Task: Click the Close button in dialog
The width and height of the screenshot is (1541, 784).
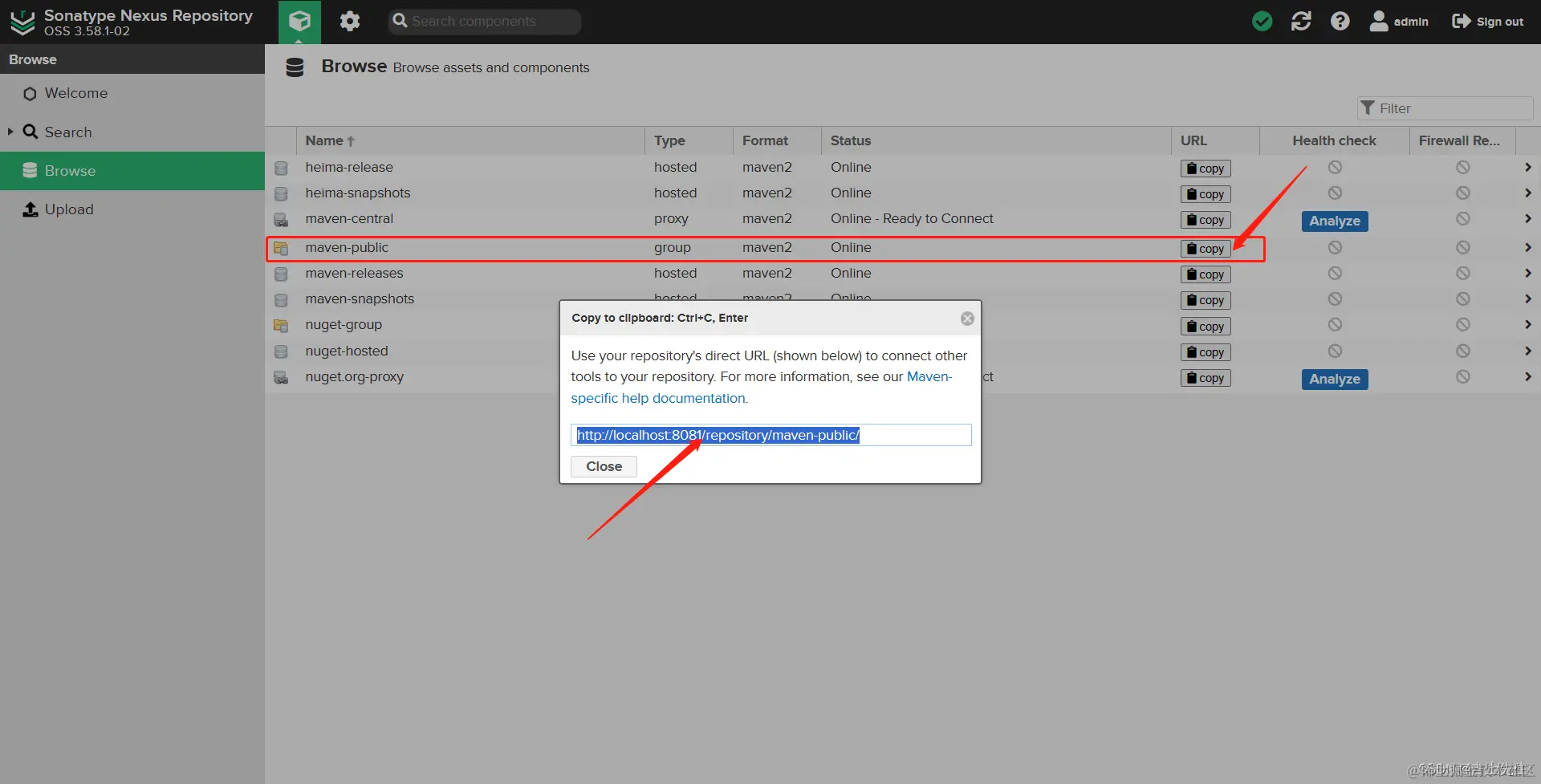Action: [604, 466]
